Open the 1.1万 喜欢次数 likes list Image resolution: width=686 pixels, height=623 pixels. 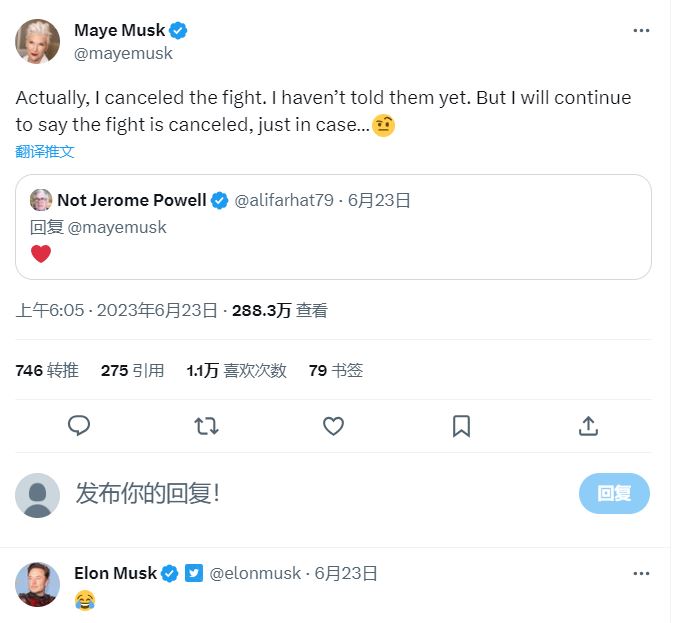point(236,371)
